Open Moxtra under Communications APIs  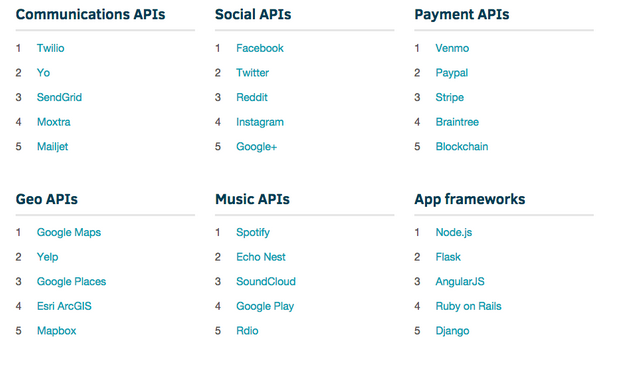[x=54, y=122]
